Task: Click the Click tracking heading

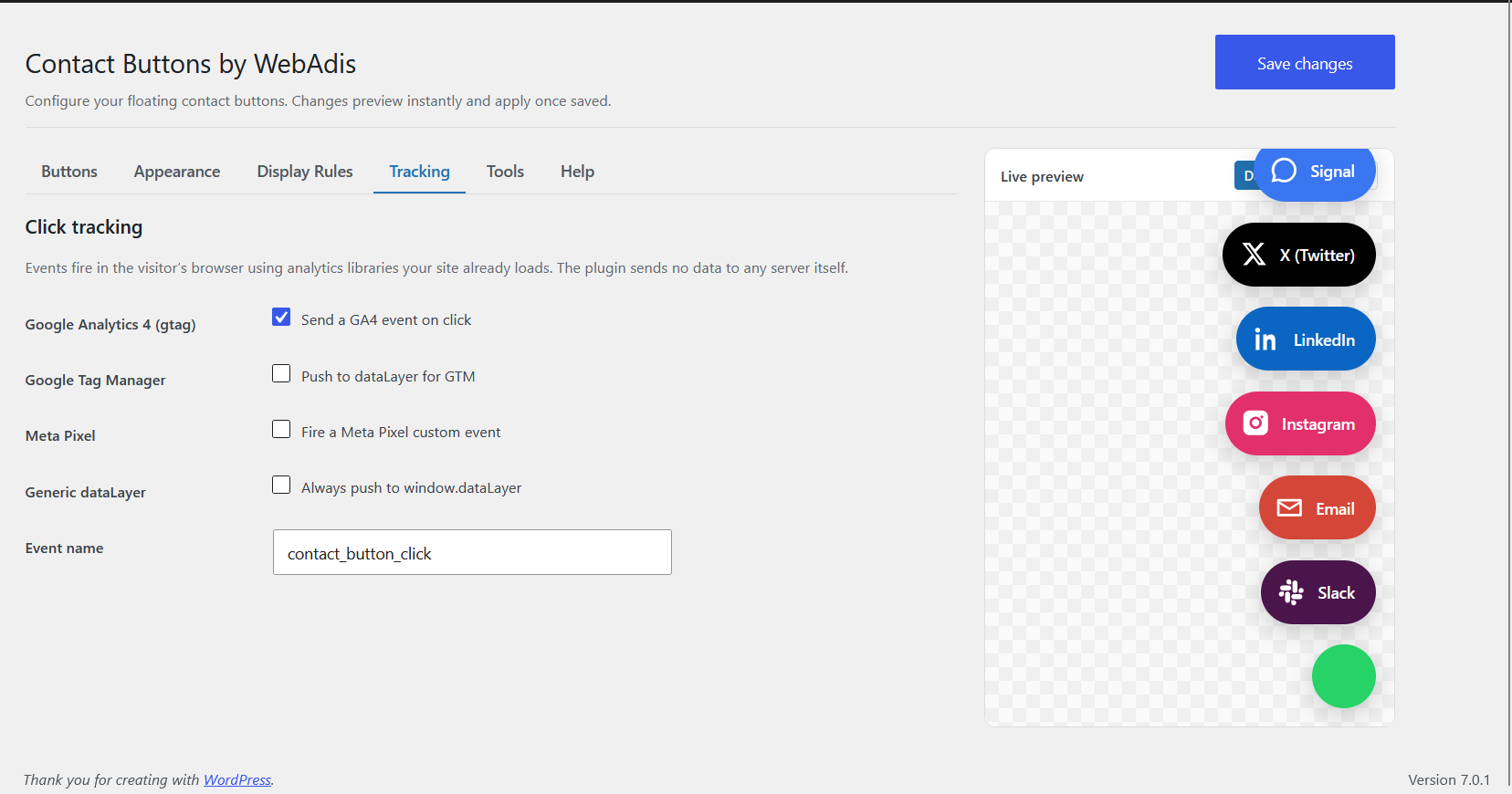Action: click(x=84, y=227)
